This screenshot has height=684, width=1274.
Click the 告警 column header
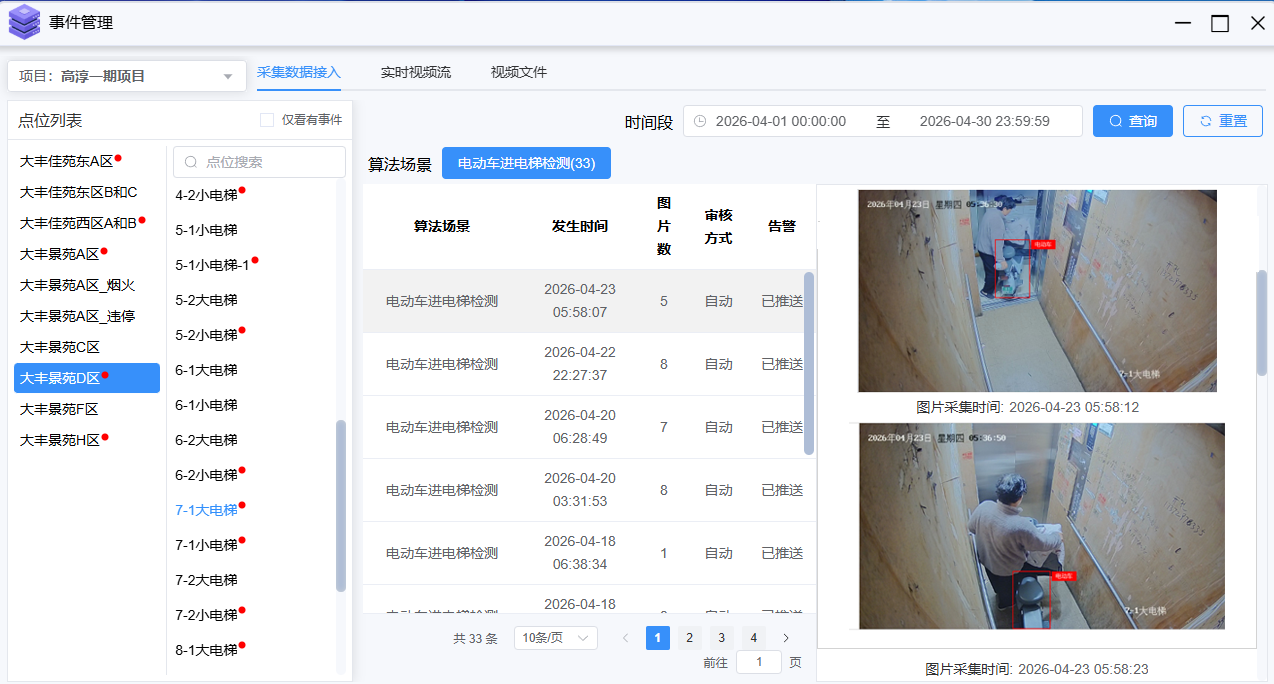(x=782, y=226)
